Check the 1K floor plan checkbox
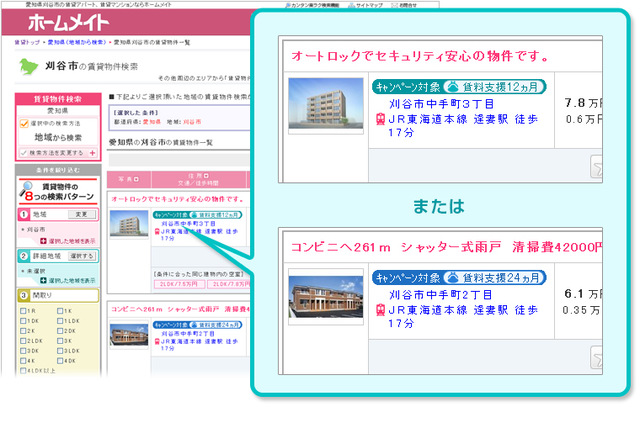640x428 pixels. coord(60,311)
